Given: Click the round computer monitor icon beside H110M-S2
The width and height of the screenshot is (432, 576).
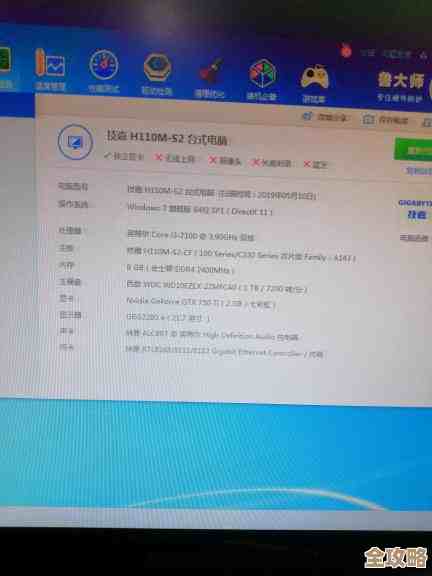Looking at the screenshot, I should pyautogui.click(x=75, y=142).
